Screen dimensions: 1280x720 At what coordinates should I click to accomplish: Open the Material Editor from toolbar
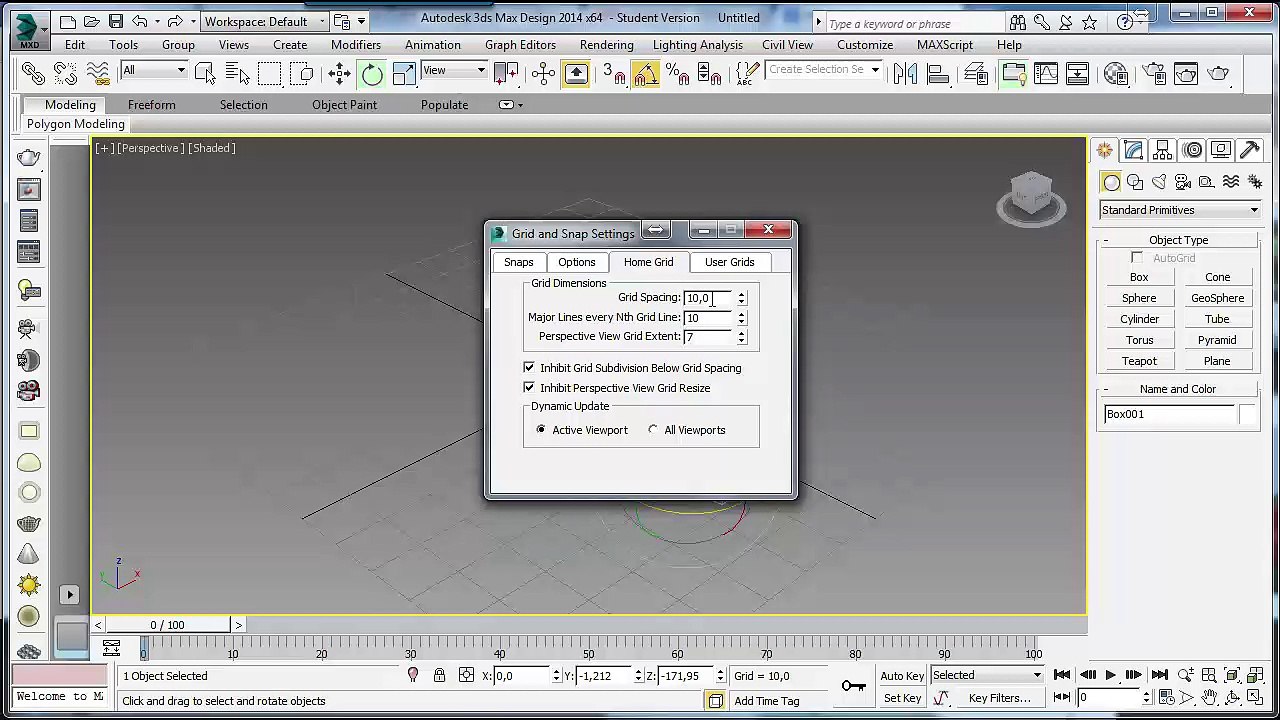click(x=1116, y=73)
